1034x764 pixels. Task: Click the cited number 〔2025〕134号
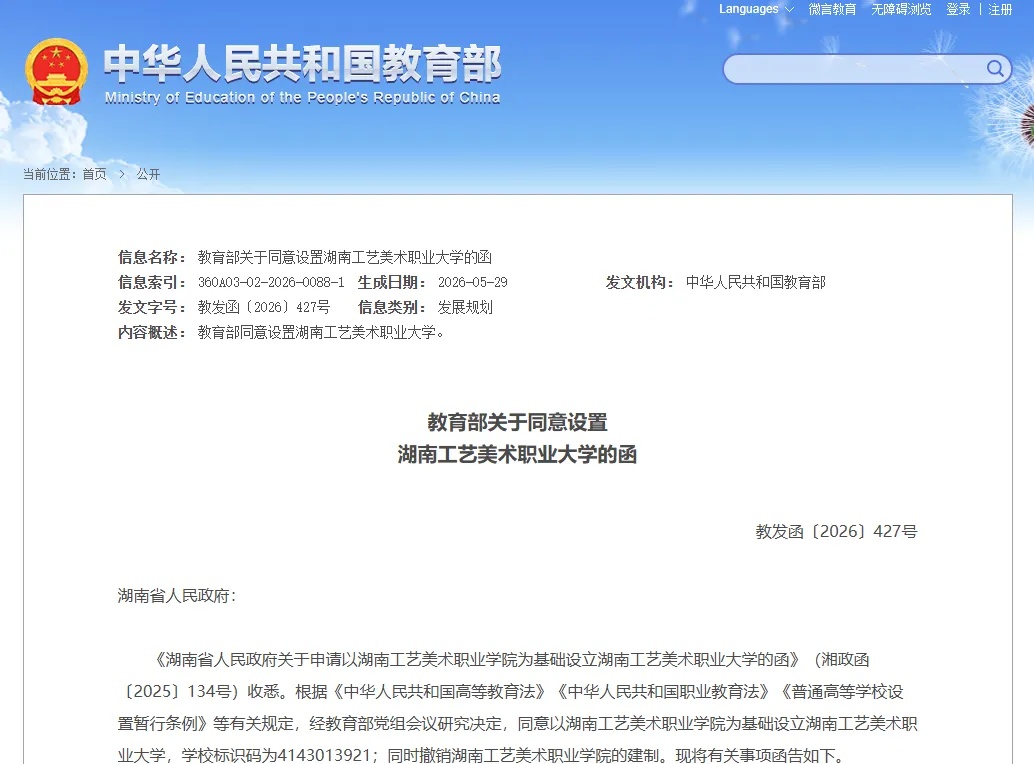178,691
